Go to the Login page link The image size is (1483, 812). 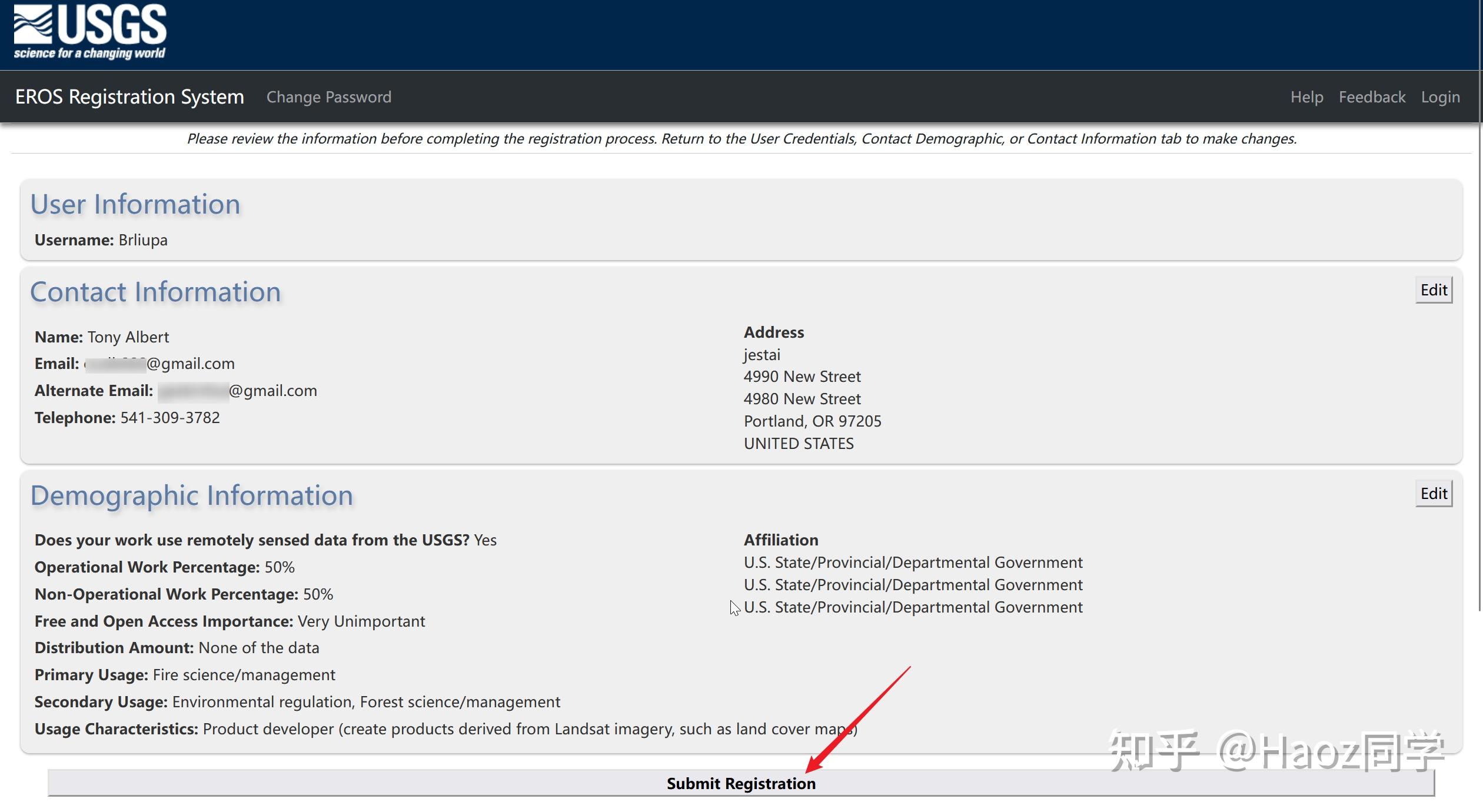point(1440,97)
